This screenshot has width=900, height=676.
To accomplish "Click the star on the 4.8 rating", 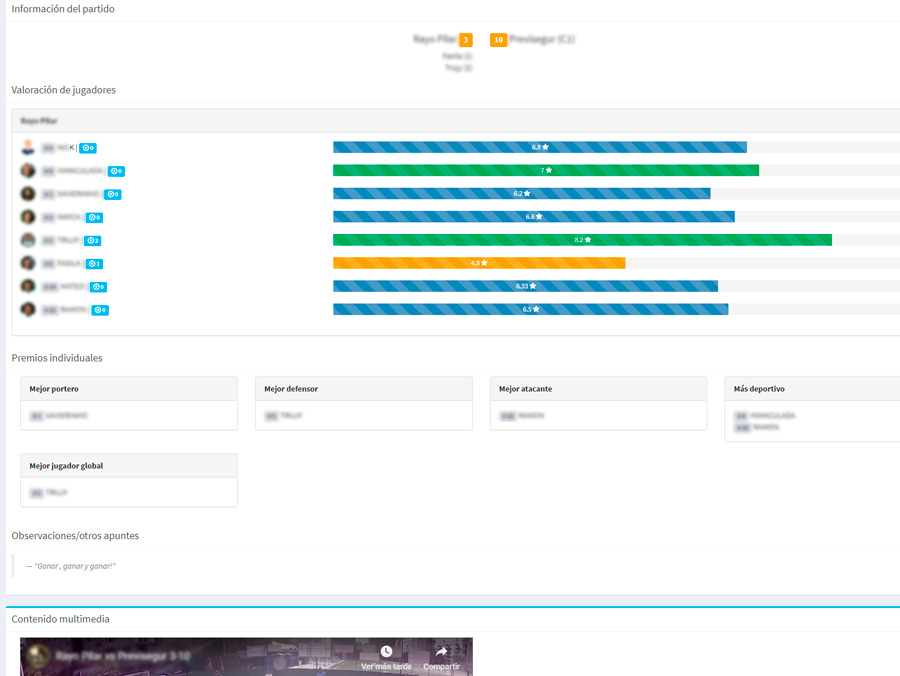I will pos(485,263).
